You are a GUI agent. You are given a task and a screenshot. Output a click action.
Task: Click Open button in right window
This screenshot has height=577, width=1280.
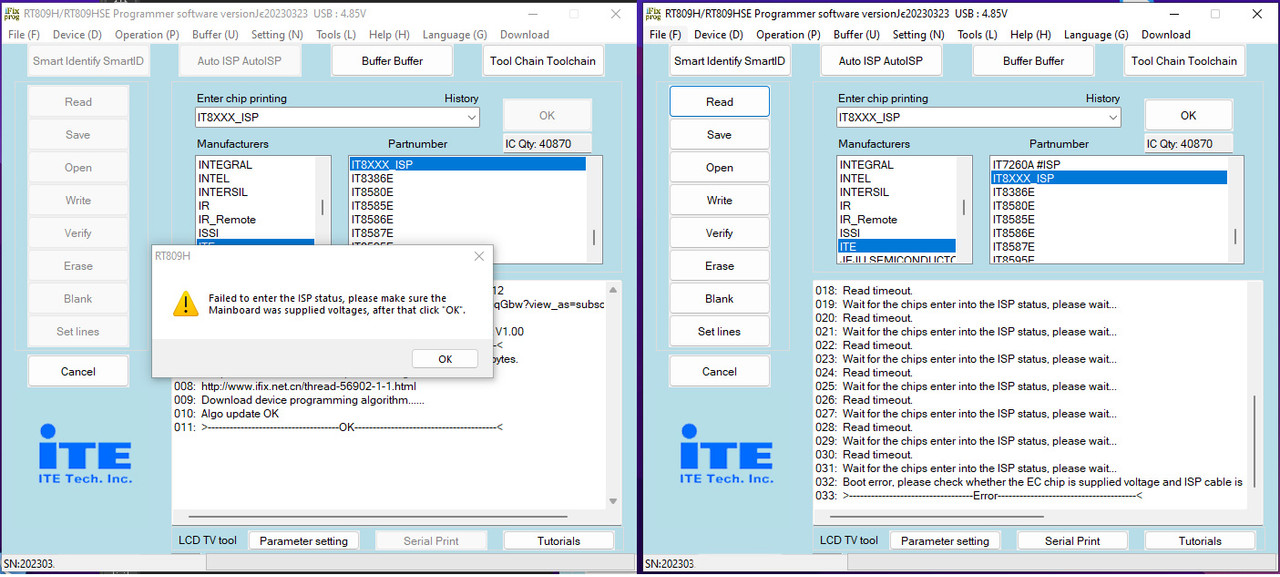click(x=720, y=168)
